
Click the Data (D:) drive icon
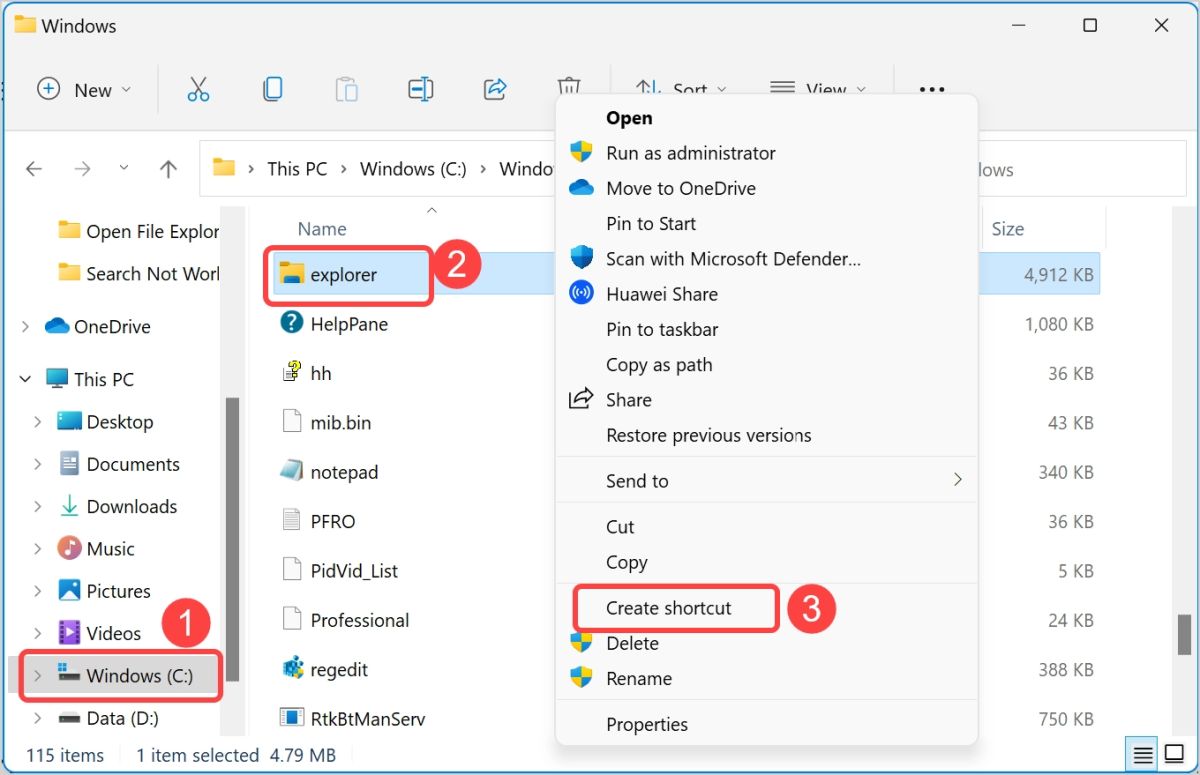(69, 717)
